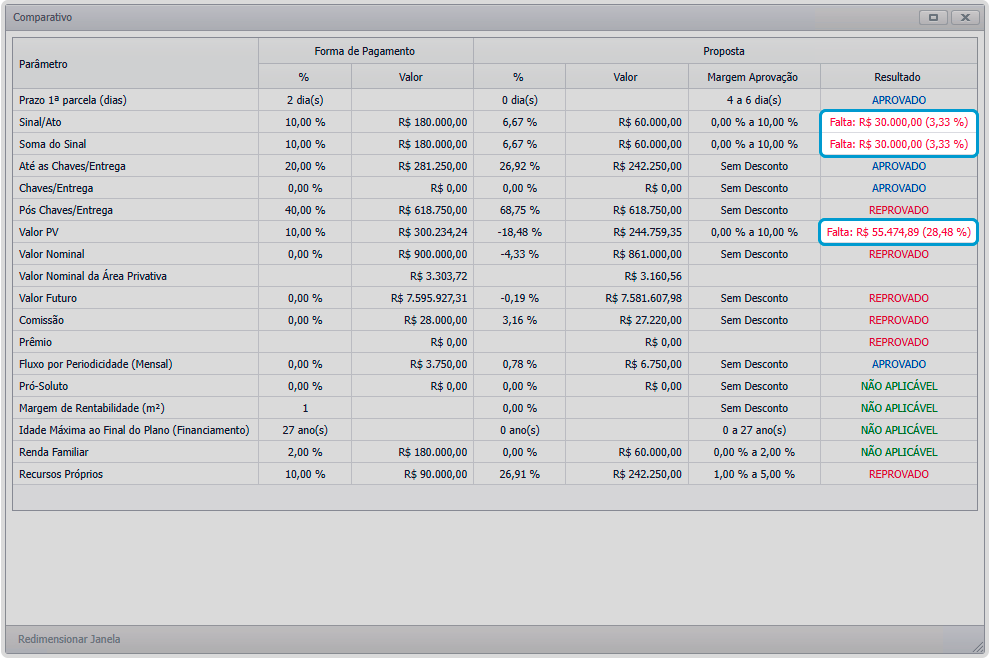Select the Valor PV parameter cell
The height and width of the screenshot is (659, 991).
tap(135, 232)
